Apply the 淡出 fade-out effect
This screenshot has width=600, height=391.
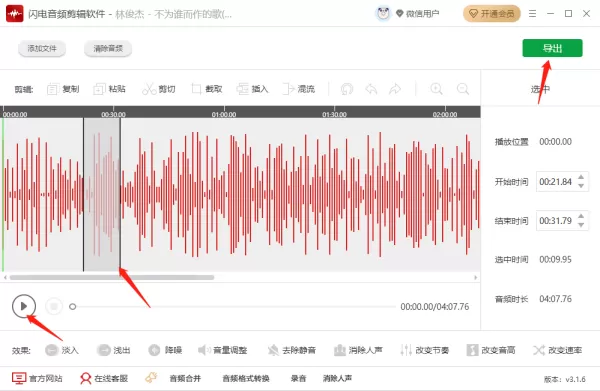click(x=114, y=350)
